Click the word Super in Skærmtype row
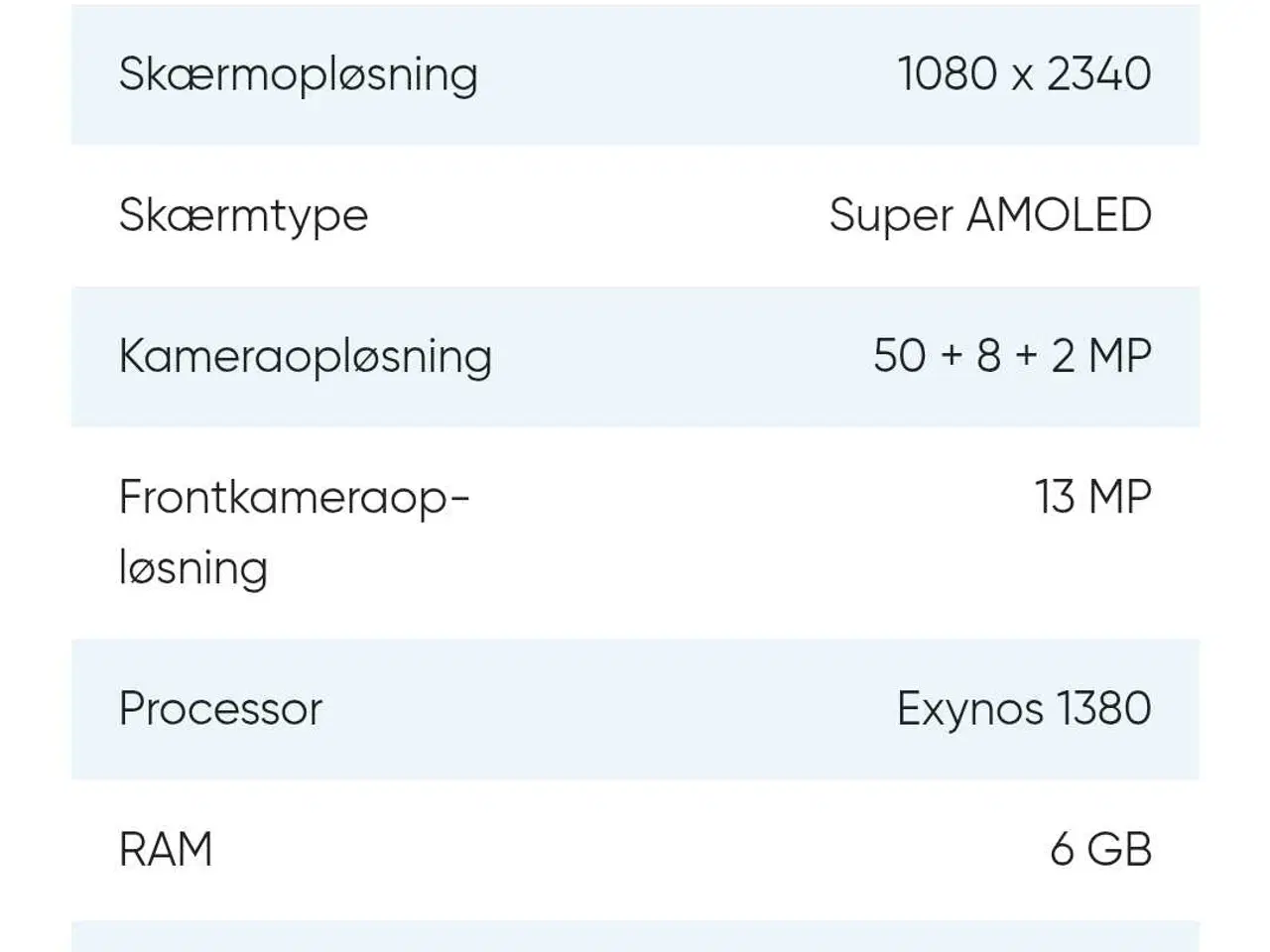Image resolution: width=1270 pixels, height=952 pixels. tap(891, 216)
